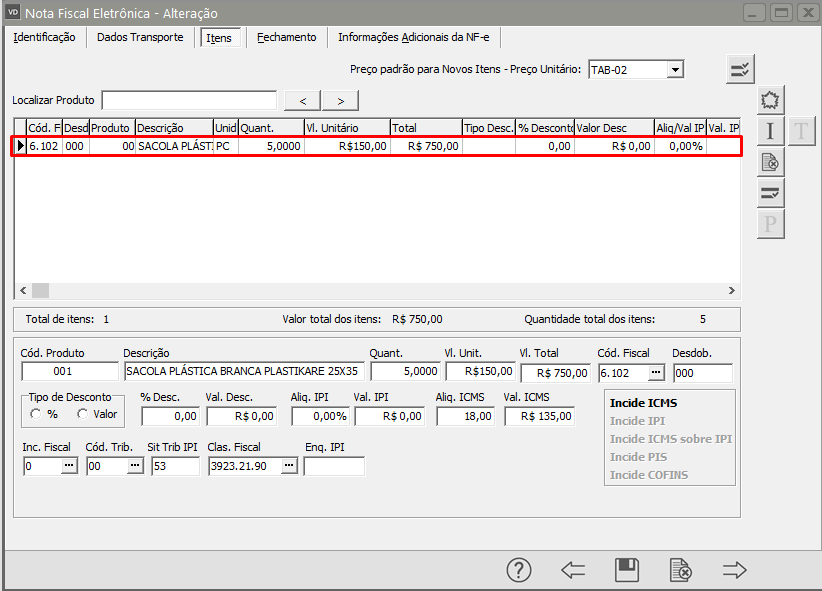Click the left arrow to go back
822x591 pixels.
573,570
